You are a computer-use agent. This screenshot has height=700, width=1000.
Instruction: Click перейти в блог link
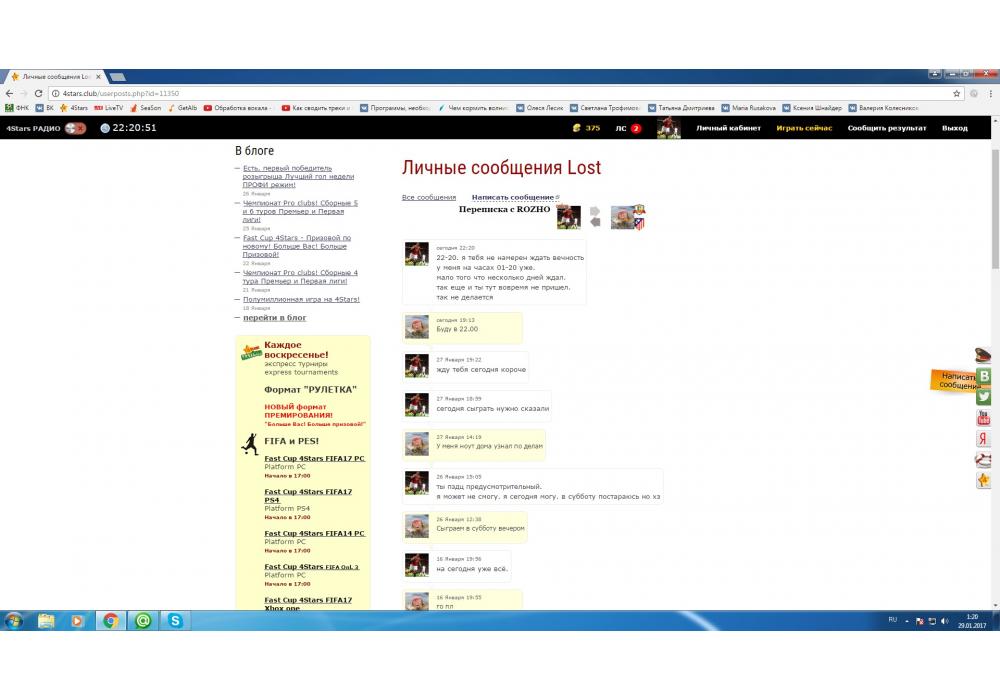point(274,317)
